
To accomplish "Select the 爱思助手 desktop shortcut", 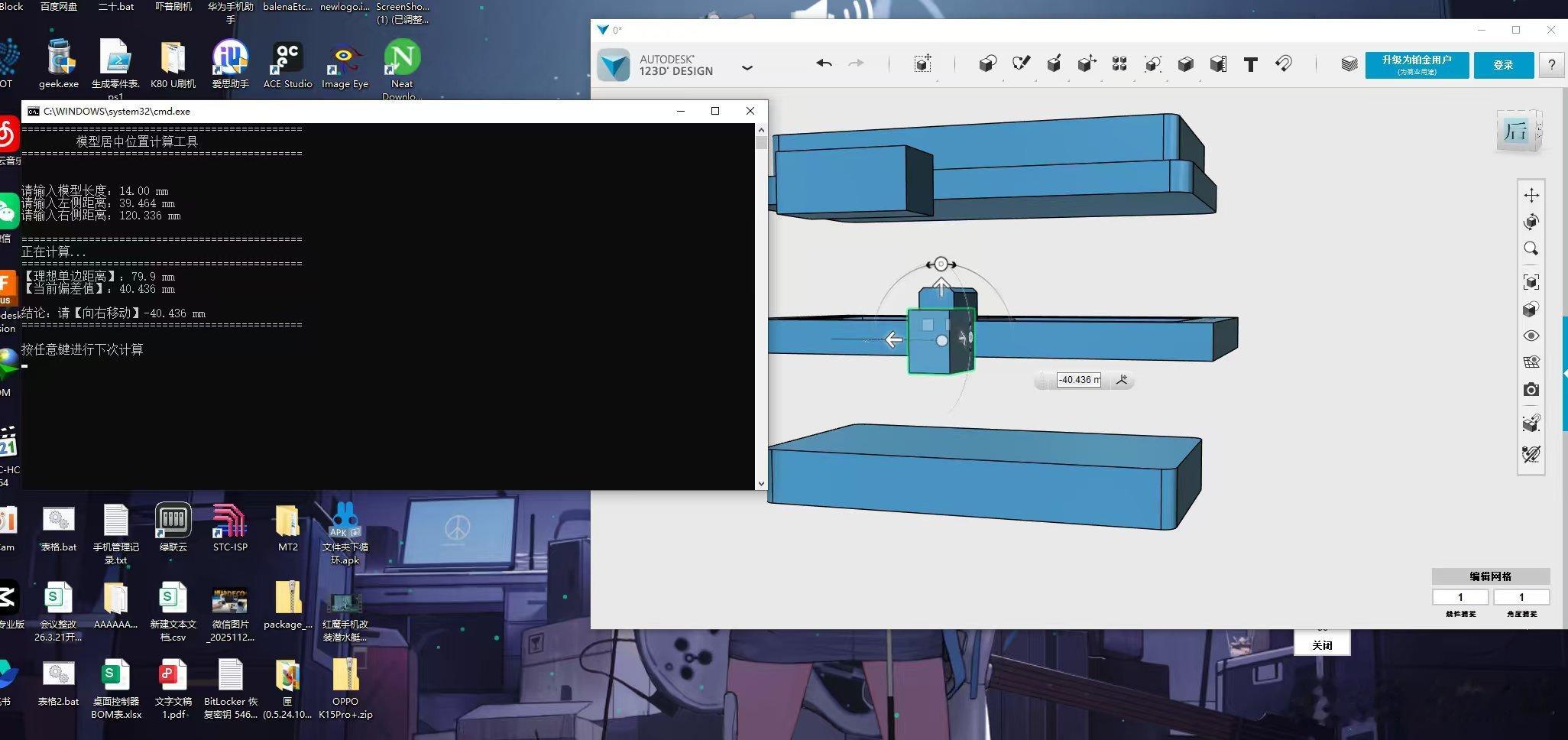I will (x=230, y=64).
